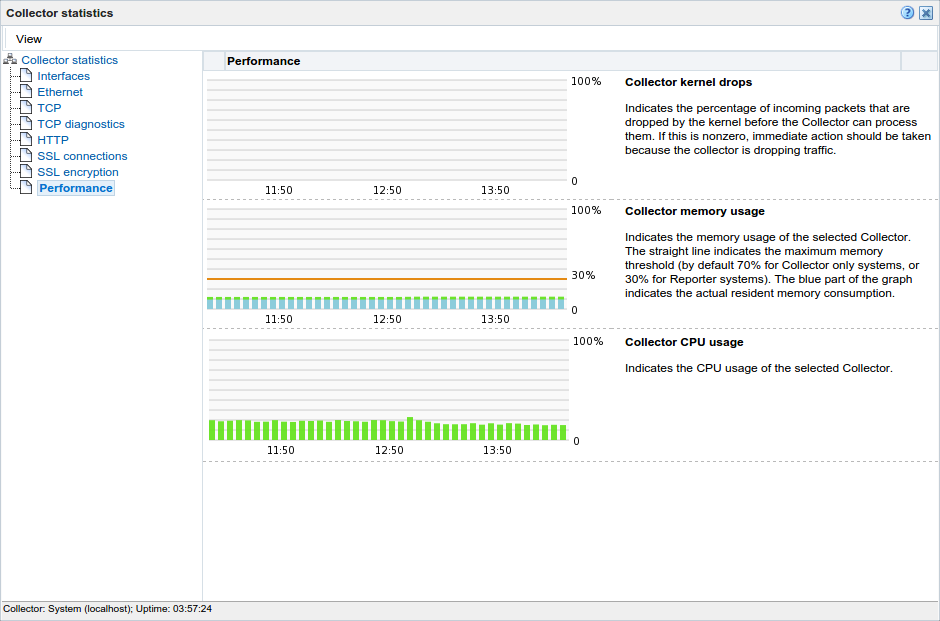Click the Collector CPU usage graph
This screenshot has height=621, width=940.
click(388, 390)
